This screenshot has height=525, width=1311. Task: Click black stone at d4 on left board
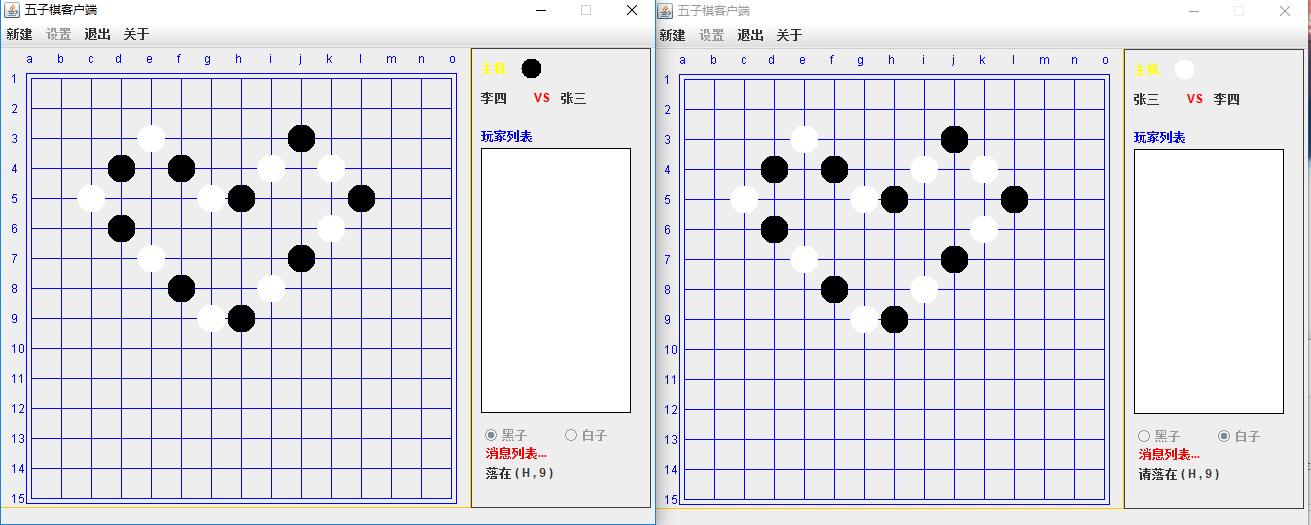pyautogui.click(x=121, y=168)
